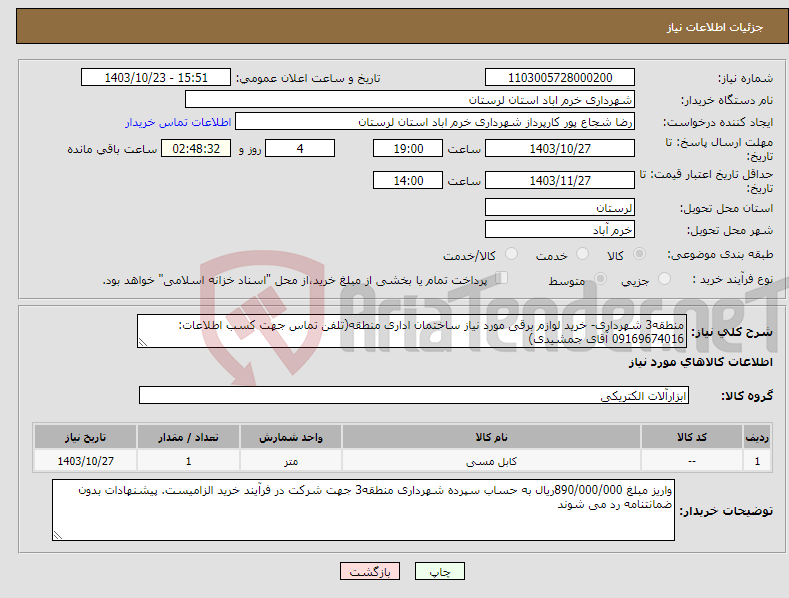Click the buyer notes text area
The height and width of the screenshot is (598, 789).
[363, 510]
